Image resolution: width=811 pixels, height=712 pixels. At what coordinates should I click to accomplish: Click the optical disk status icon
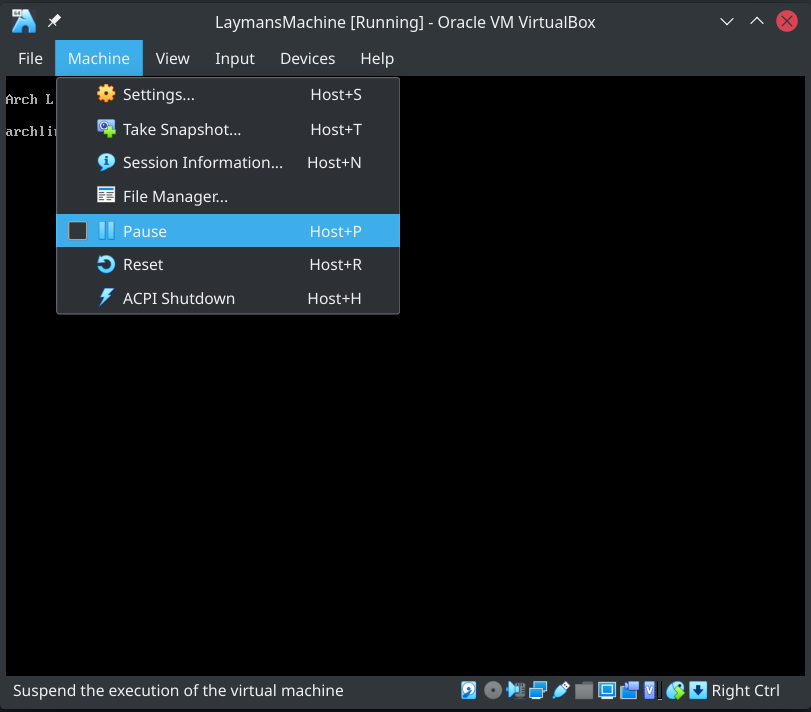492,690
